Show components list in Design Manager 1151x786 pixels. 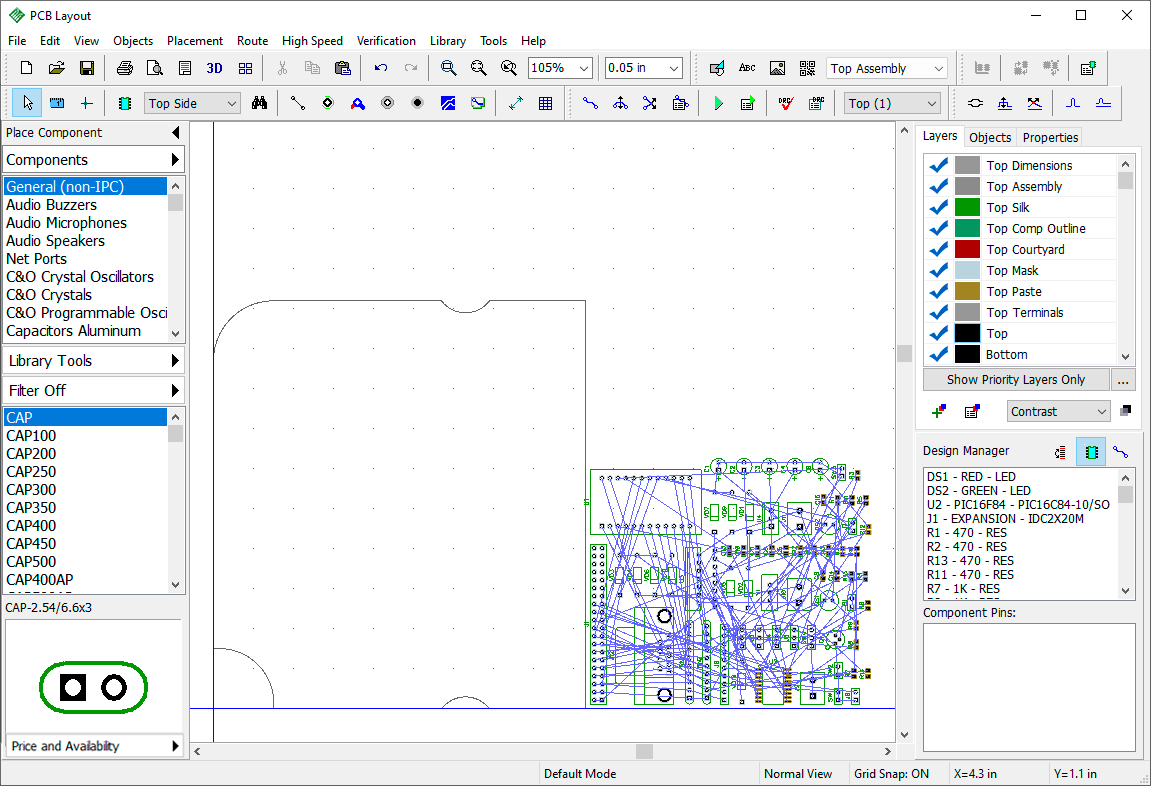coord(1091,451)
